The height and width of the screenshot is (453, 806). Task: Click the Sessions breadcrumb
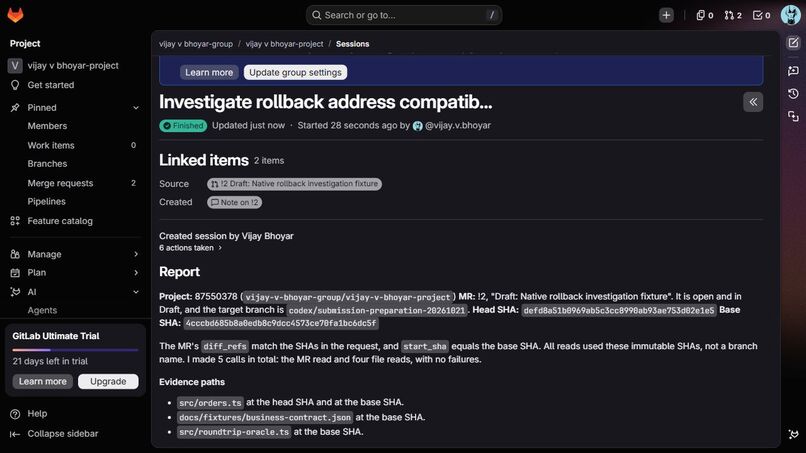(x=353, y=44)
